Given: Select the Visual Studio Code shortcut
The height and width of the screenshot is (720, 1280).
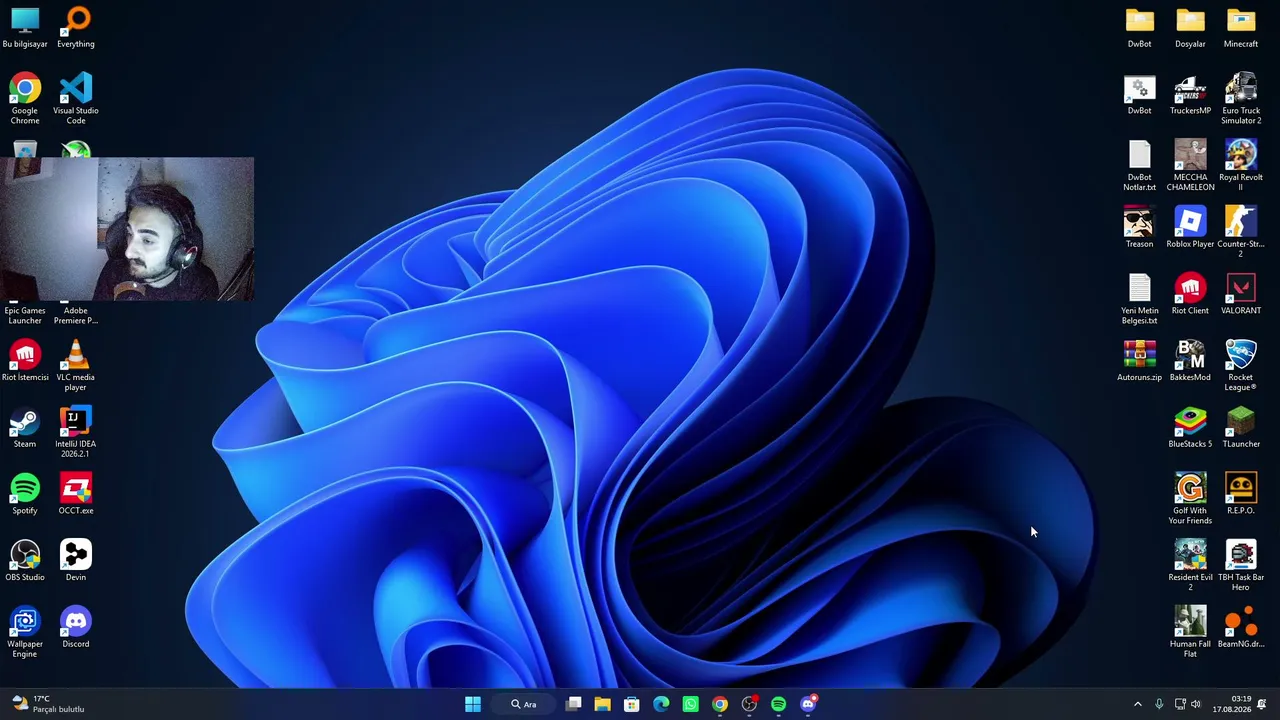Looking at the screenshot, I should click(76, 99).
